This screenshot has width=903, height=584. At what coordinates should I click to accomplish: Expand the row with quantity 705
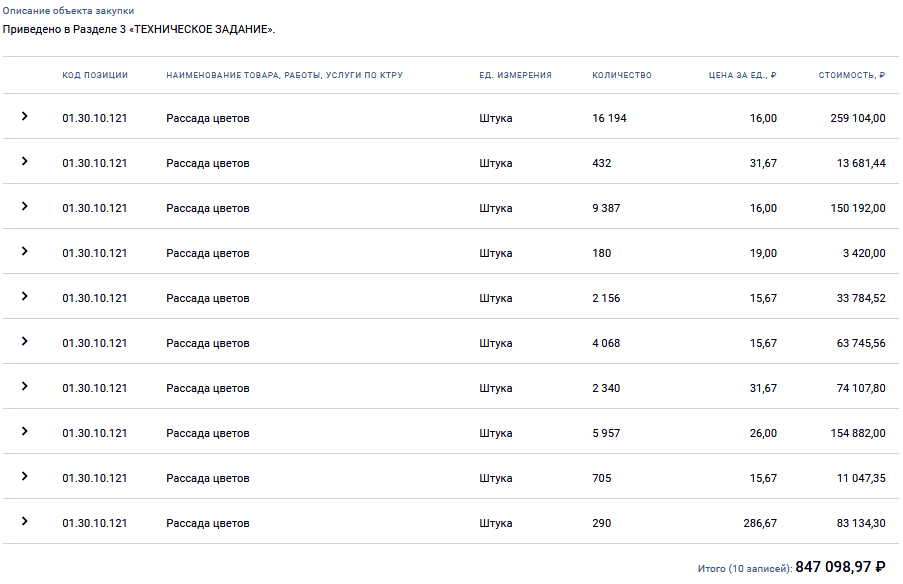24,477
